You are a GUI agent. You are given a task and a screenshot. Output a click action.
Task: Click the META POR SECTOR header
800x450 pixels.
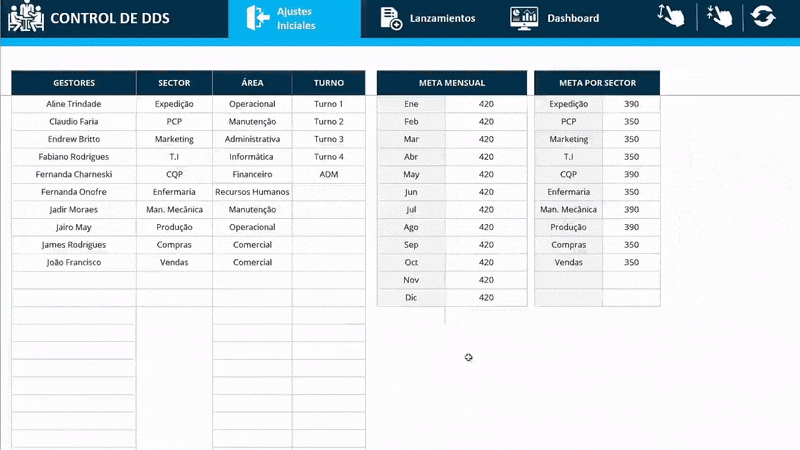pyautogui.click(x=597, y=83)
